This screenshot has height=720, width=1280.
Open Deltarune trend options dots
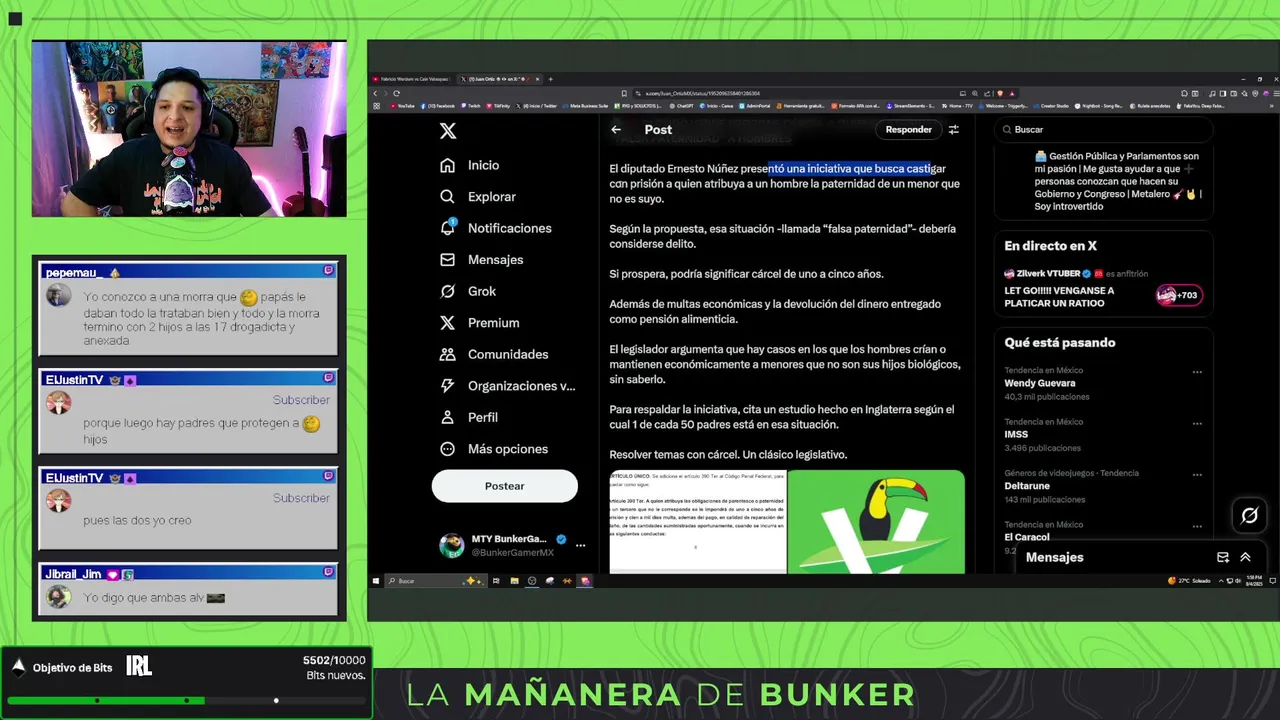[1197, 475]
